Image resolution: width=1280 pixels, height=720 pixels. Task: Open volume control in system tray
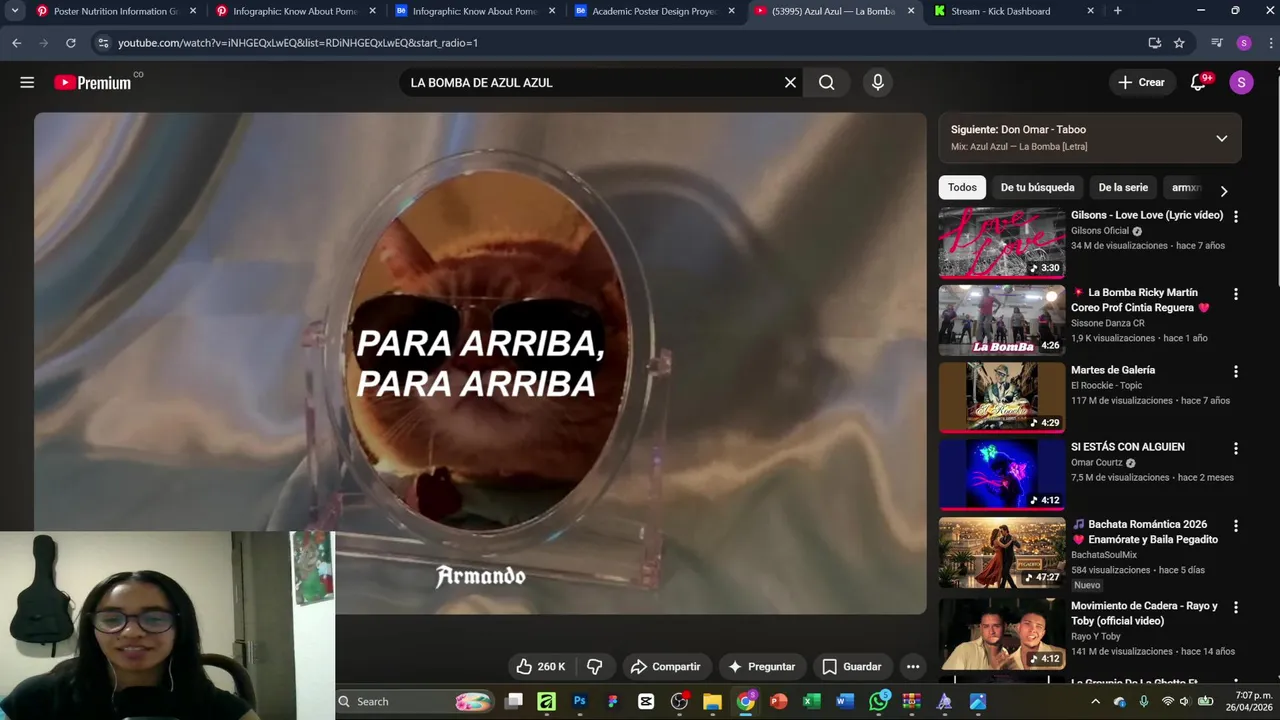[1184, 701]
